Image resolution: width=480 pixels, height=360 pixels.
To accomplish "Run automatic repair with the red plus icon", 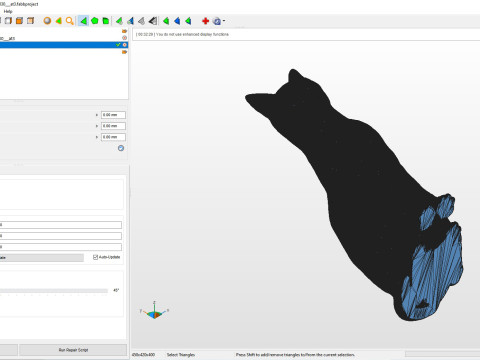I will pyautogui.click(x=205, y=21).
